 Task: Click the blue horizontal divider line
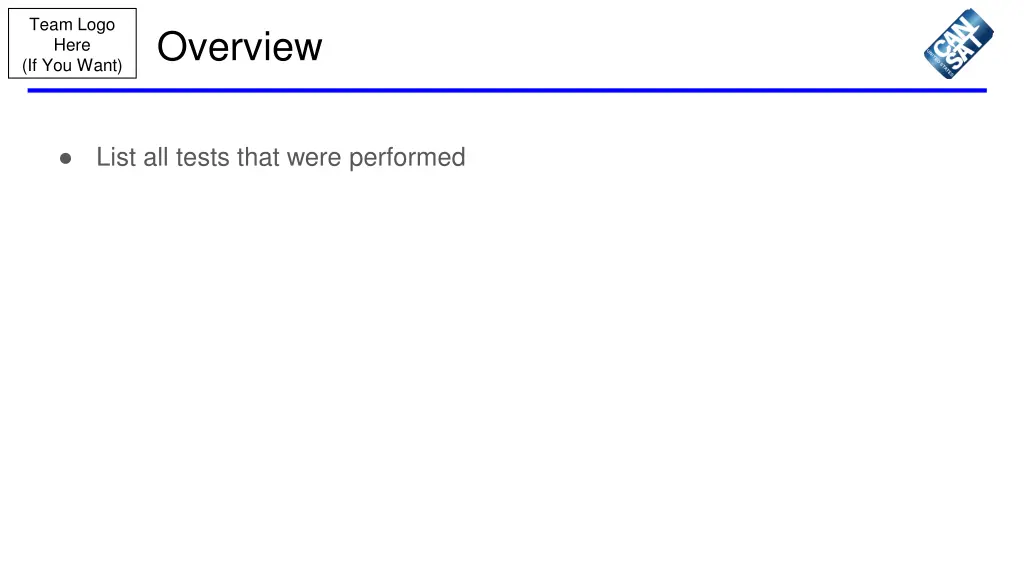[507, 90]
